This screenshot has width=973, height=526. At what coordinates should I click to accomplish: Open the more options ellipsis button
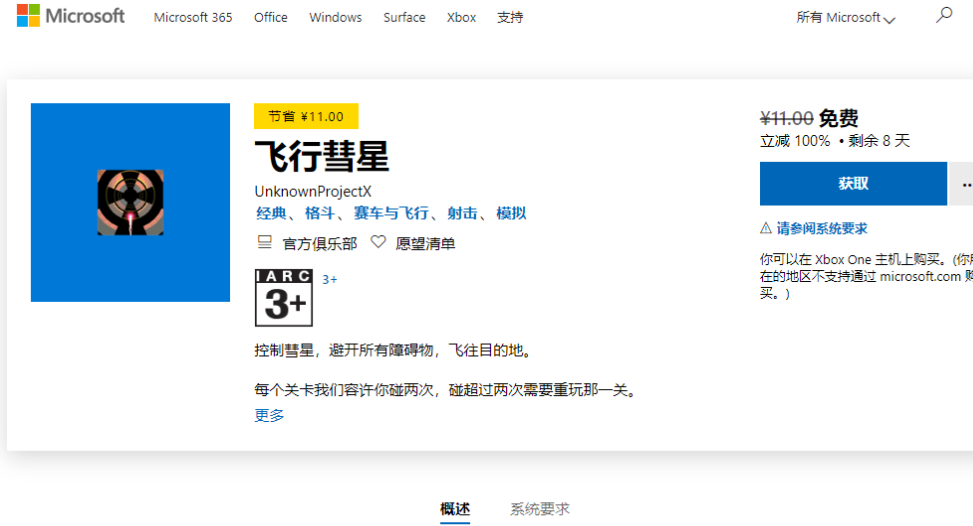(962, 184)
